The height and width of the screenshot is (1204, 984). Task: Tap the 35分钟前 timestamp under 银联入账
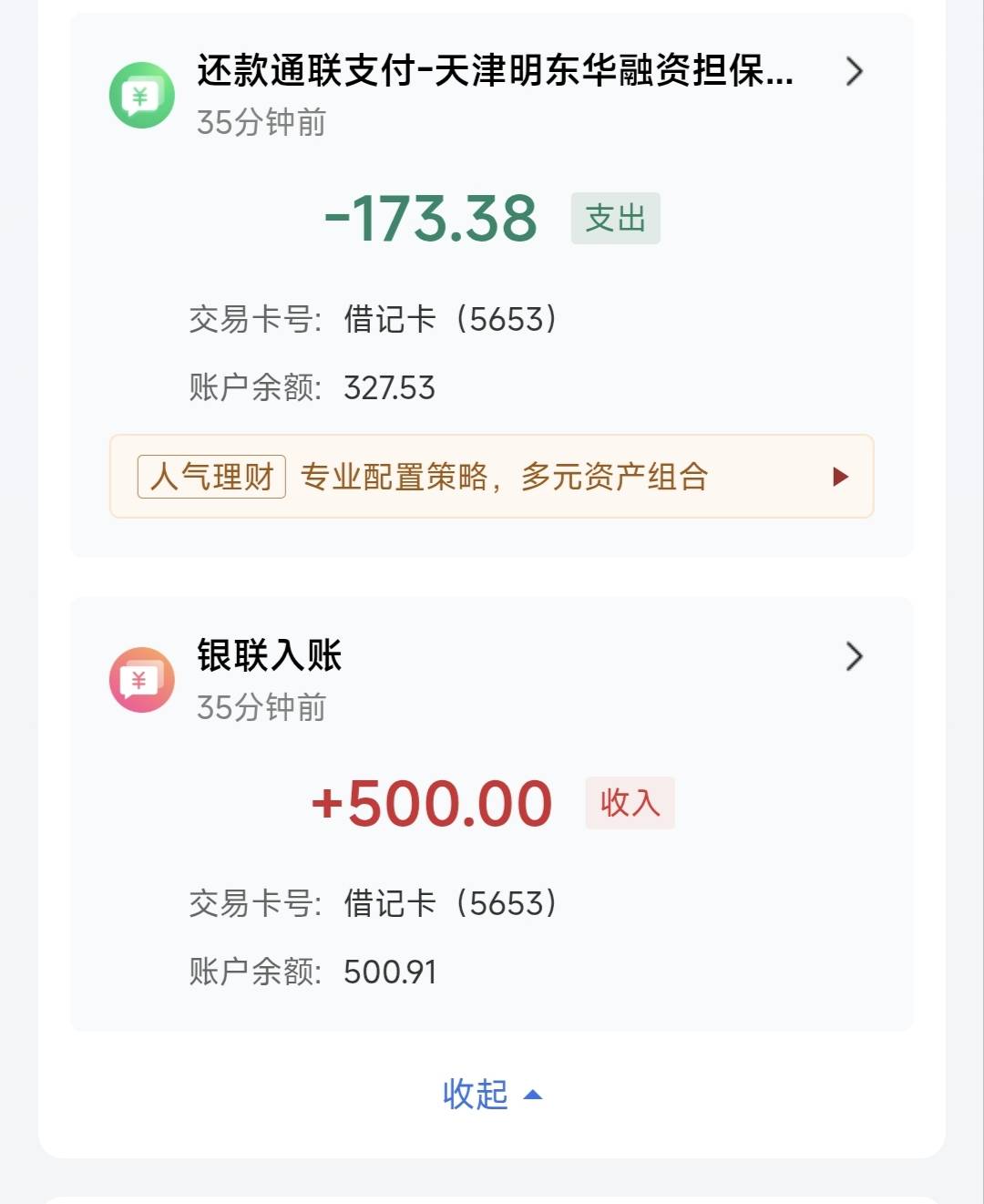261,707
